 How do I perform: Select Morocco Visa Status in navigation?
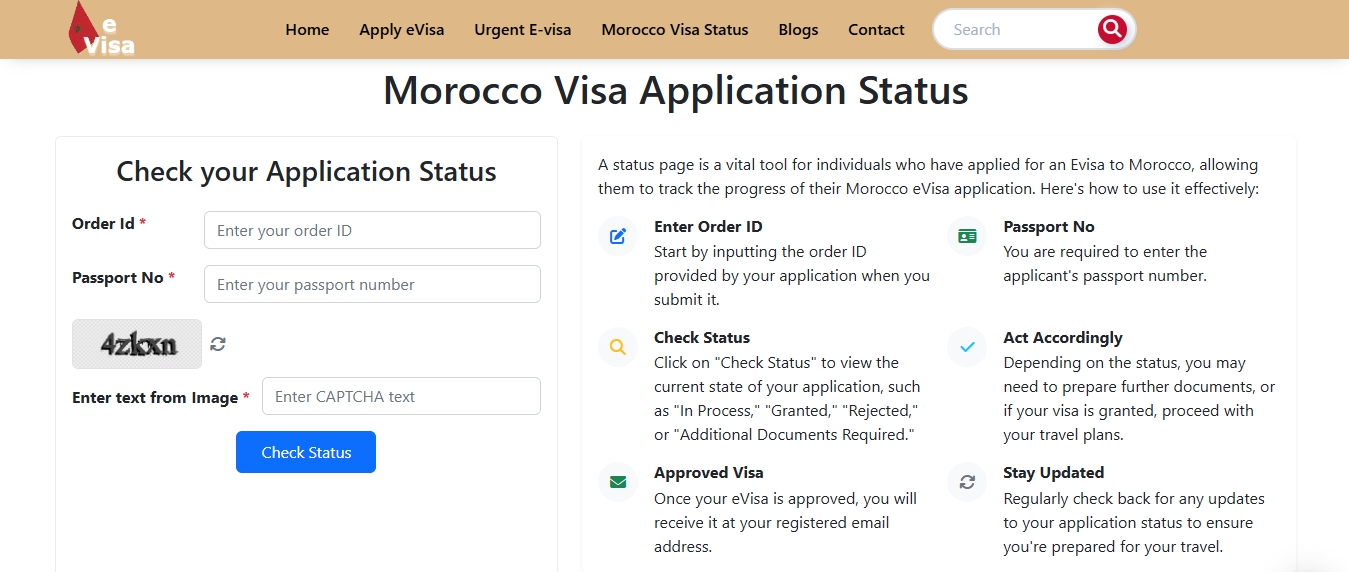675,30
